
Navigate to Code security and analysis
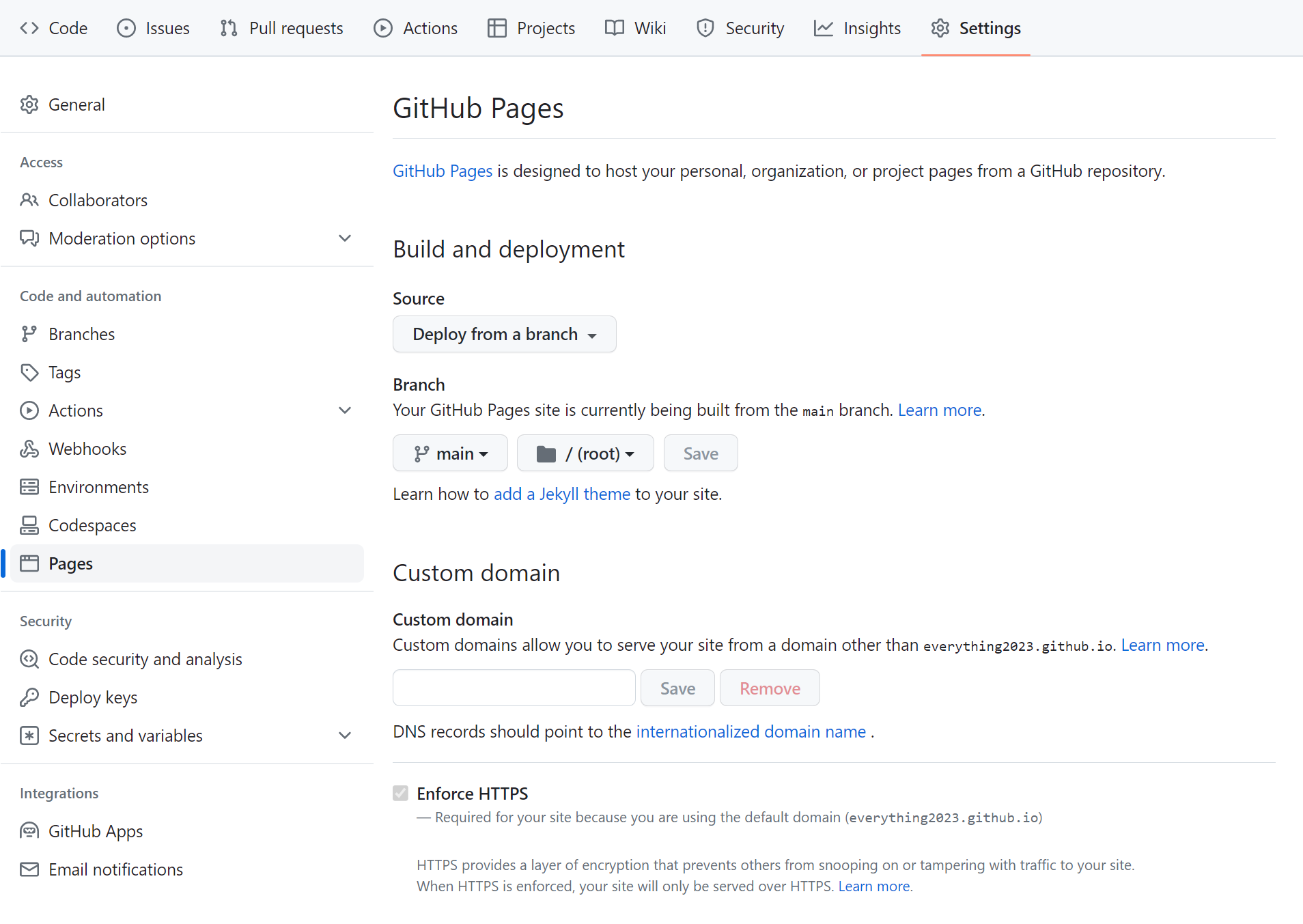[187, 659]
